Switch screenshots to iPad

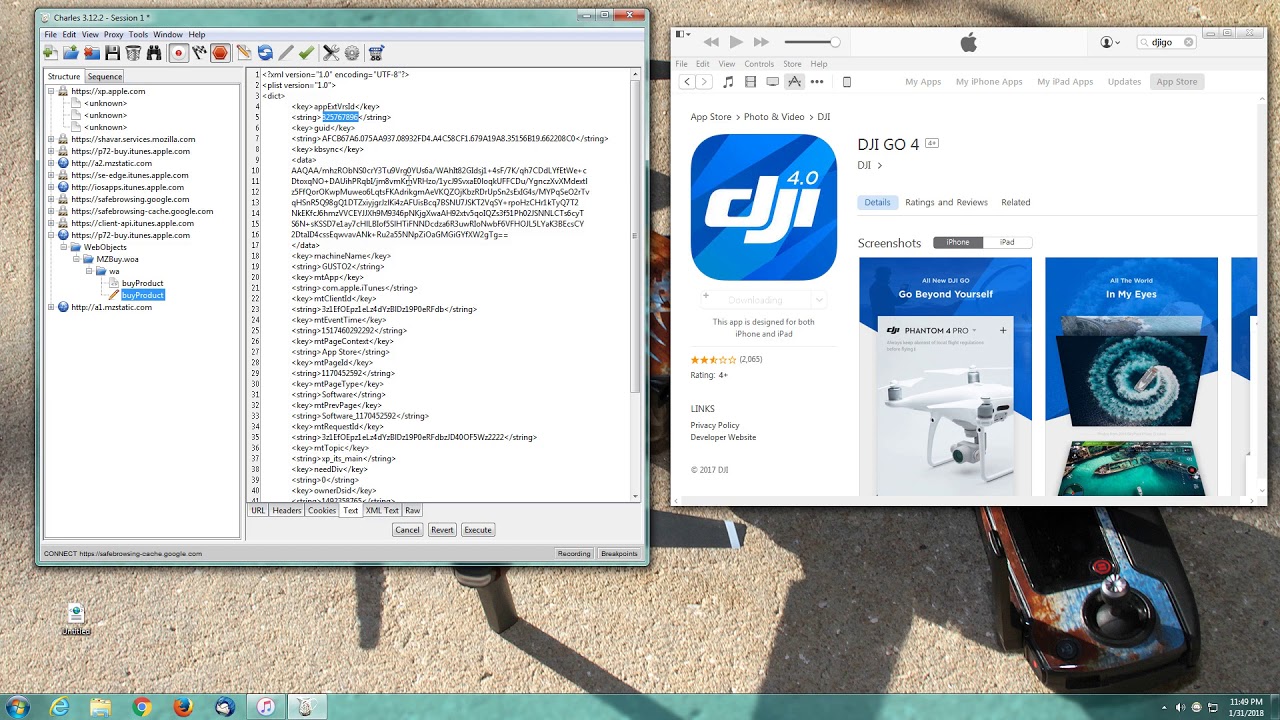[1007, 242]
